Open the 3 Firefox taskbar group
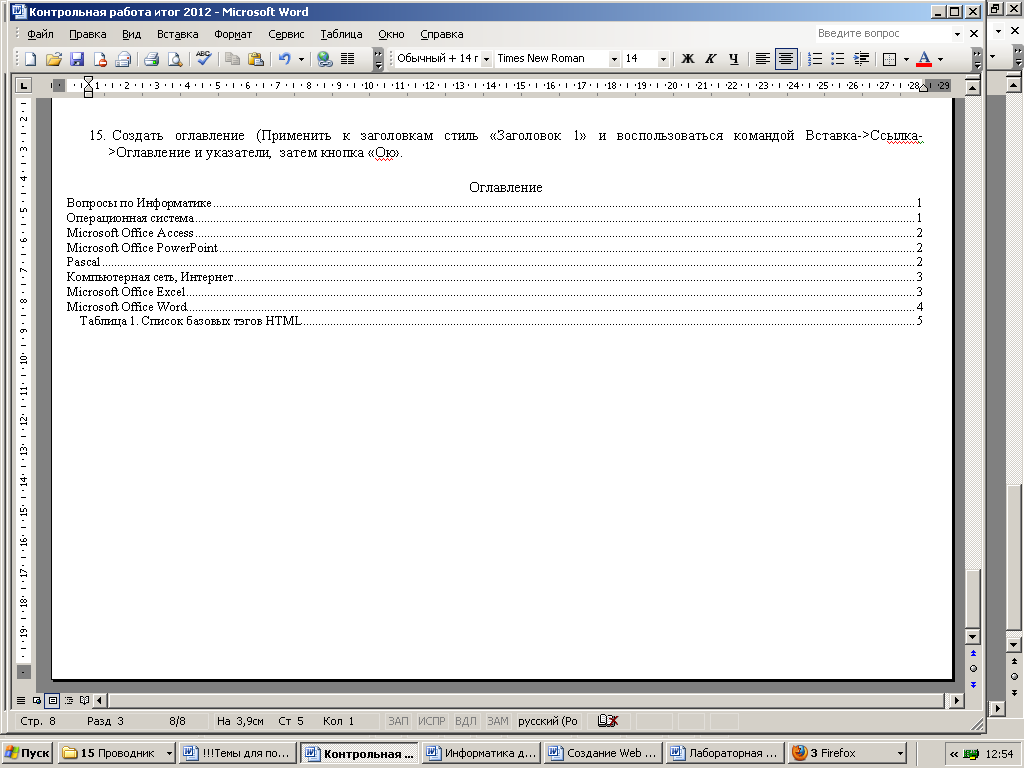Image resolution: width=1024 pixels, height=768 pixels. 847,753
